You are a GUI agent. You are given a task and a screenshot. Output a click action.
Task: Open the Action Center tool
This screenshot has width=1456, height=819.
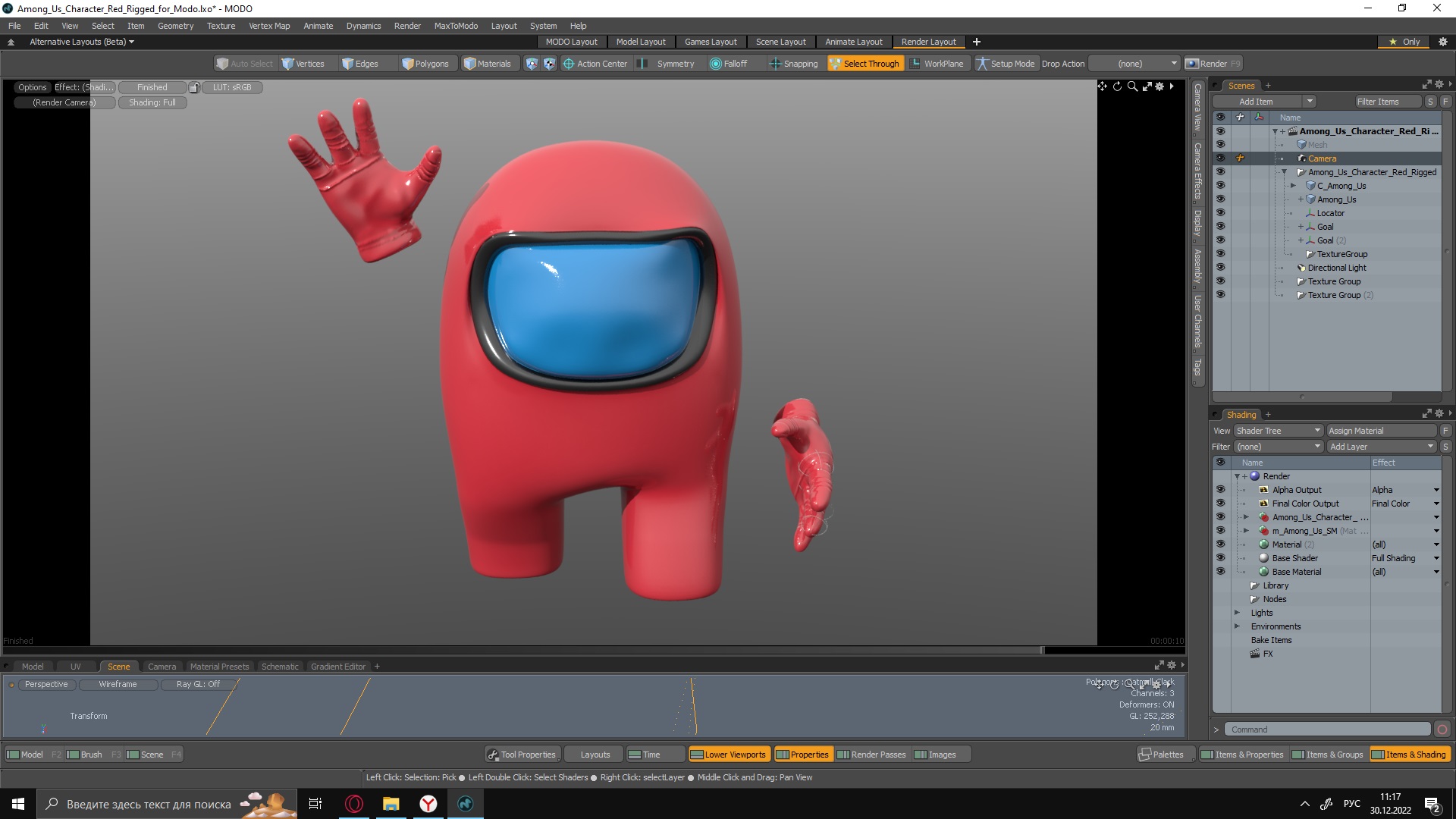click(595, 64)
